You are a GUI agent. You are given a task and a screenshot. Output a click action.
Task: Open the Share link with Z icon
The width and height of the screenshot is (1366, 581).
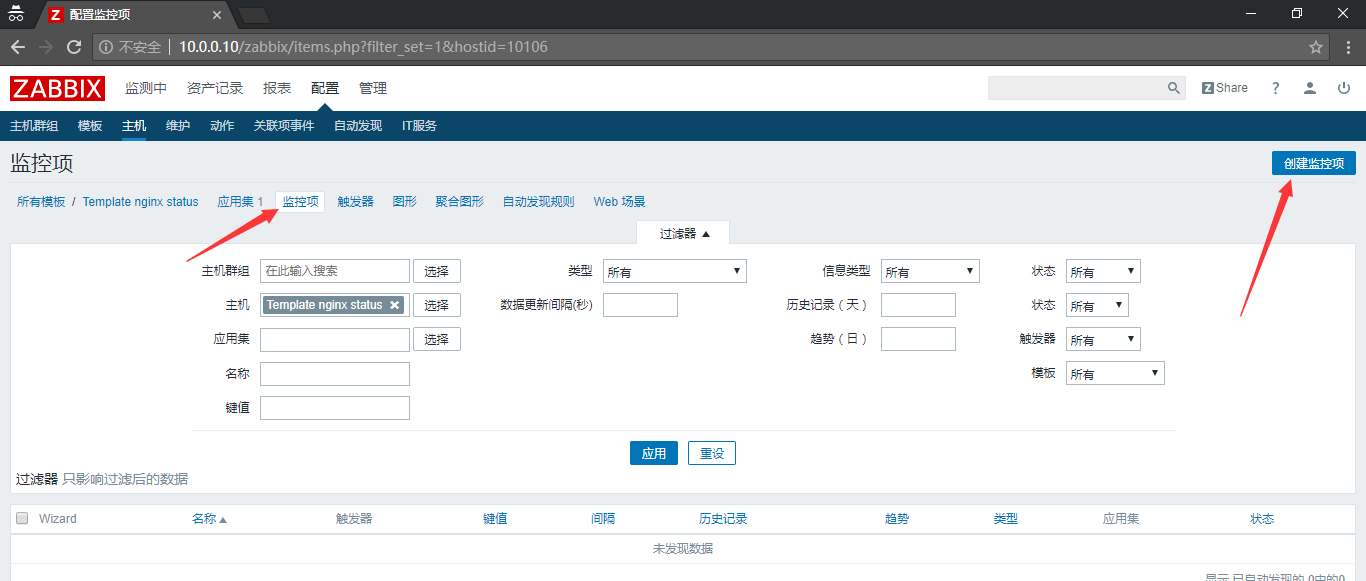(1225, 88)
